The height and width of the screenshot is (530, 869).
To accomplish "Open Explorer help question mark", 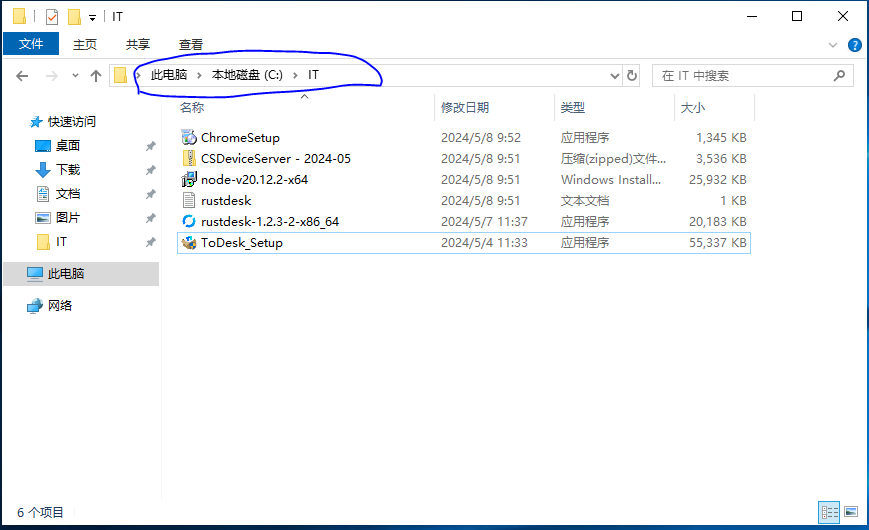I will (855, 45).
